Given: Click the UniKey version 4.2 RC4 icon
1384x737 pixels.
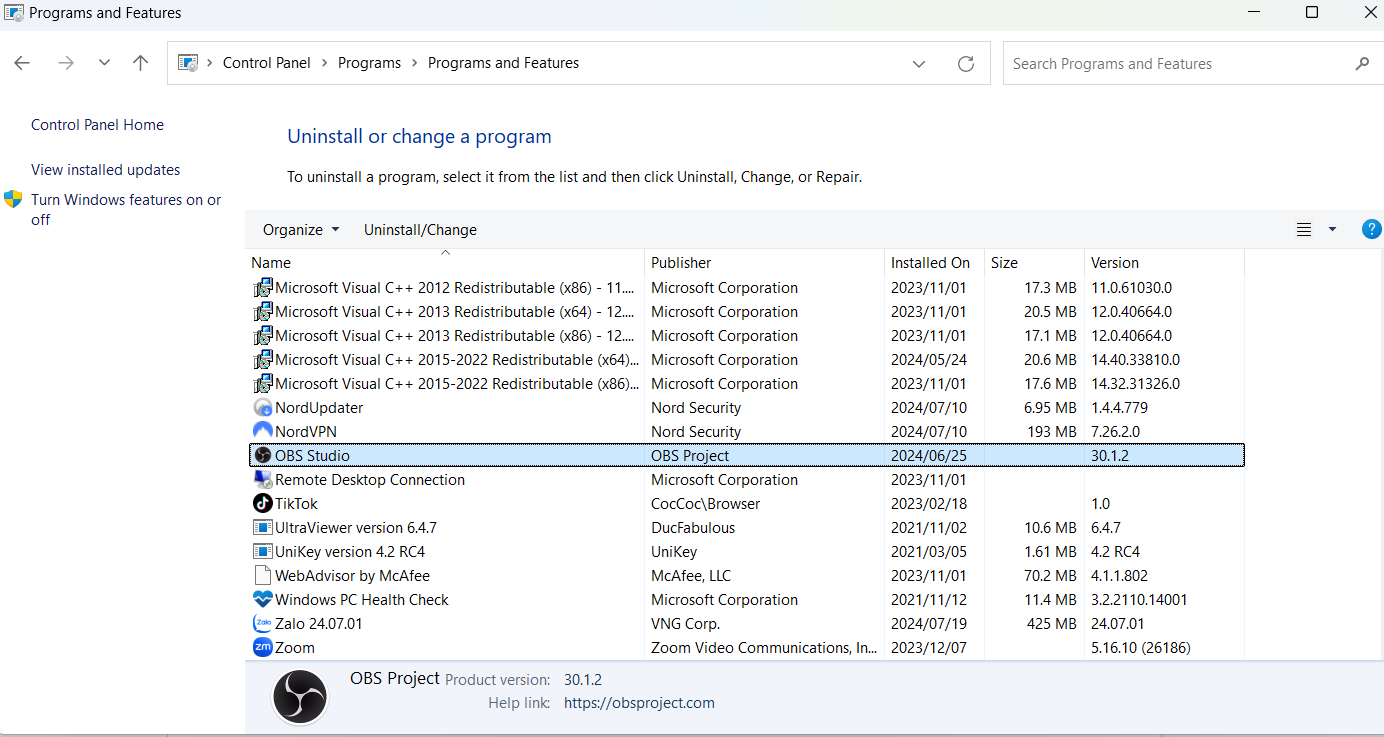Looking at the screenshot, I should tap(263, 552).
